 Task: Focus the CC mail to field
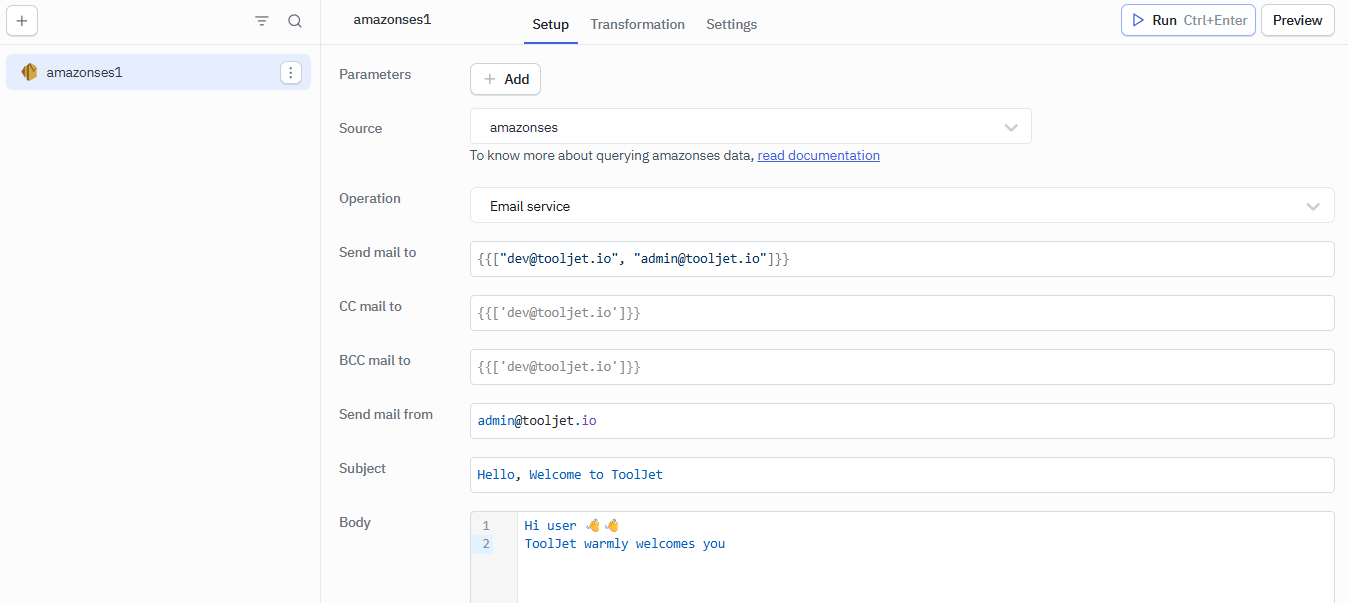coord(901,313)
